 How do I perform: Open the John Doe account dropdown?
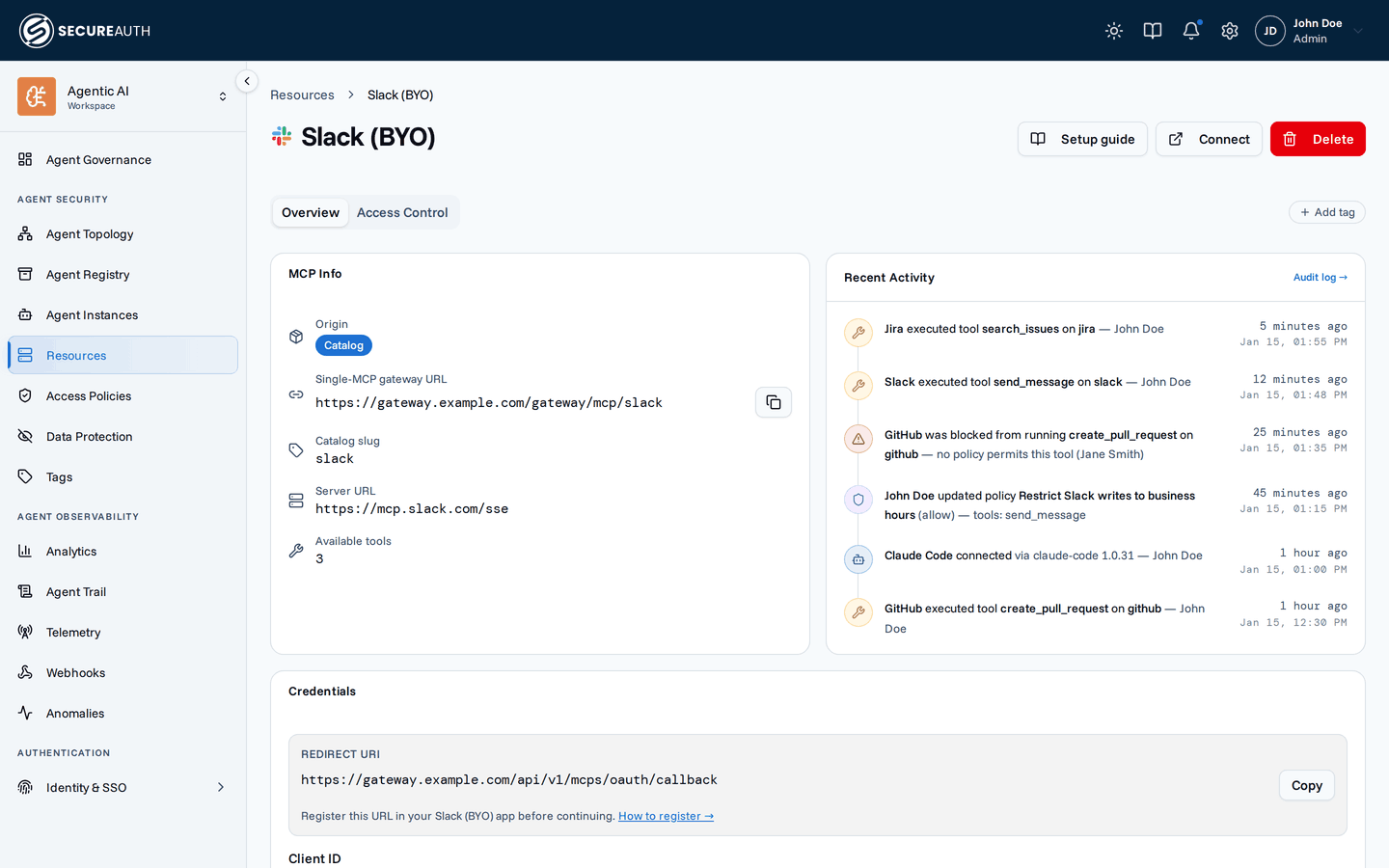click(1310, 31)
